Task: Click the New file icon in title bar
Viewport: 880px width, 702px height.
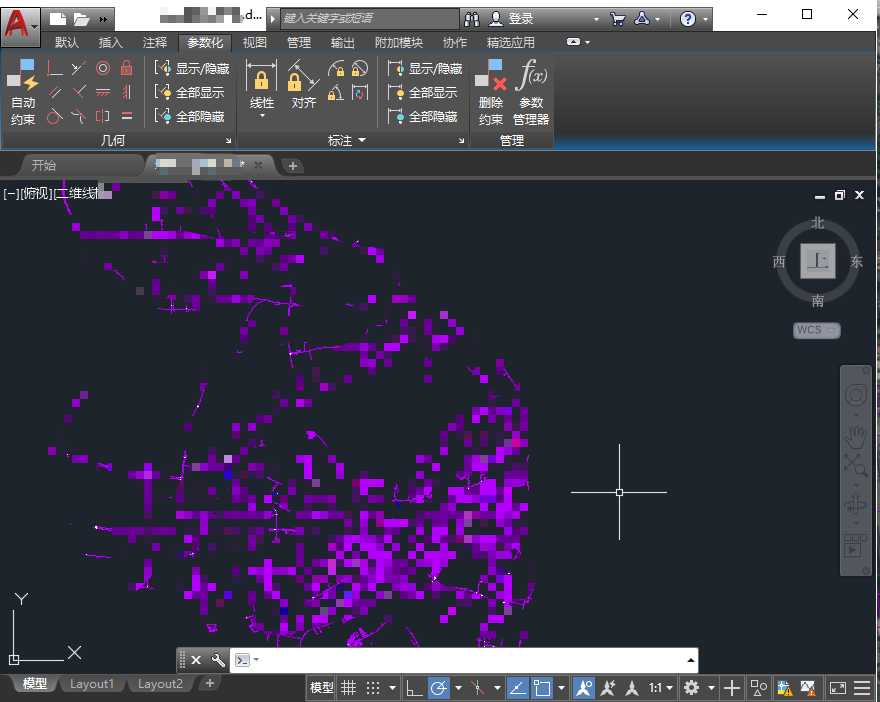Action: tap(58, 19)
